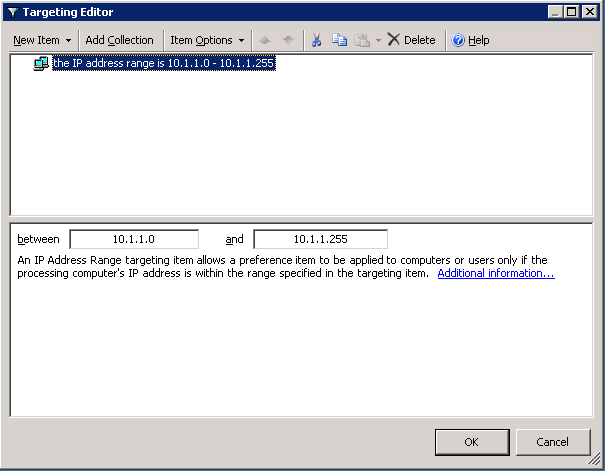Copy the selected targeting item
This screenshot has width=605, height=471.
(x=339, y=40)
